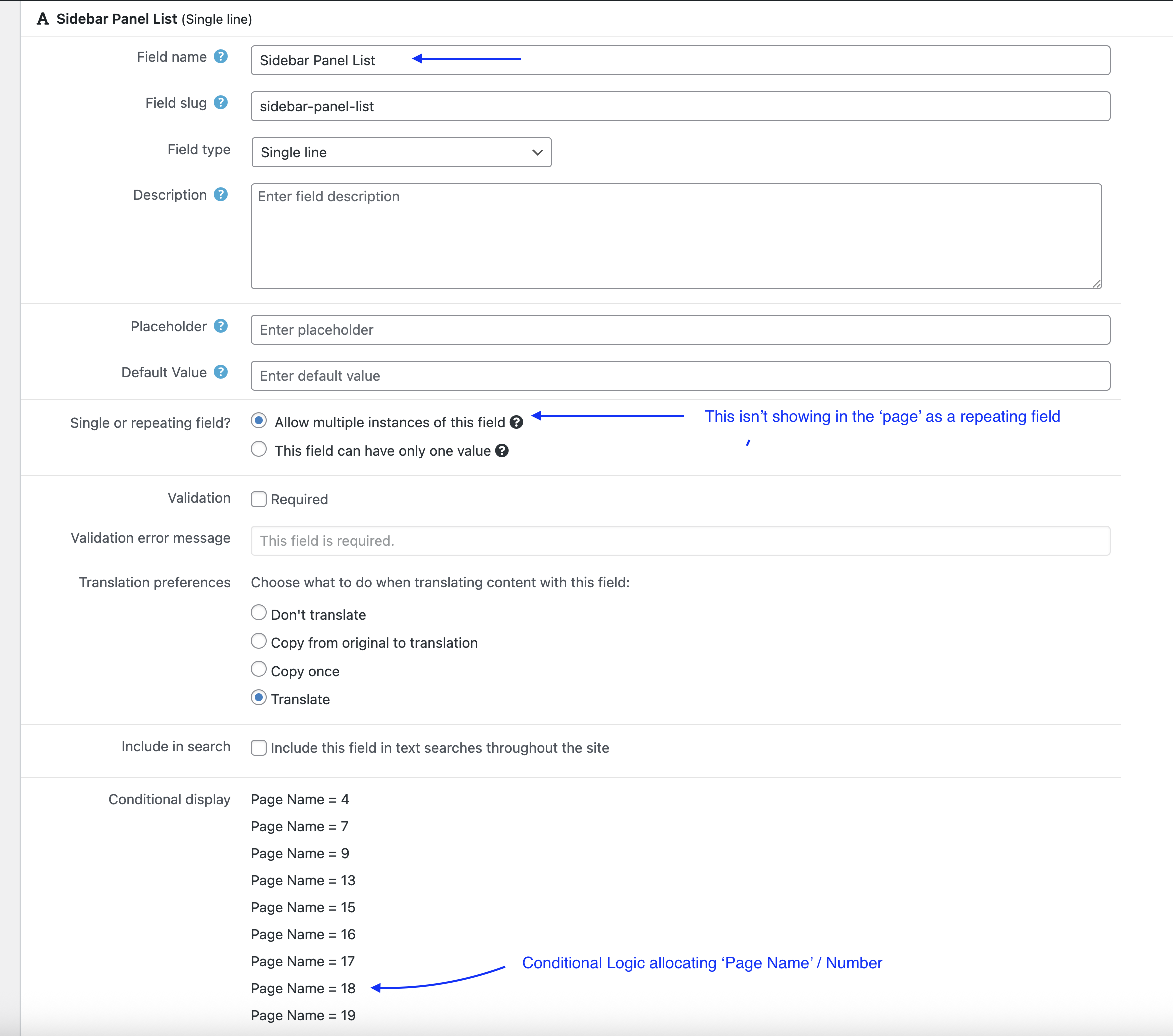
Task: Enable Include this field in text searches
Action: point(259,748)
